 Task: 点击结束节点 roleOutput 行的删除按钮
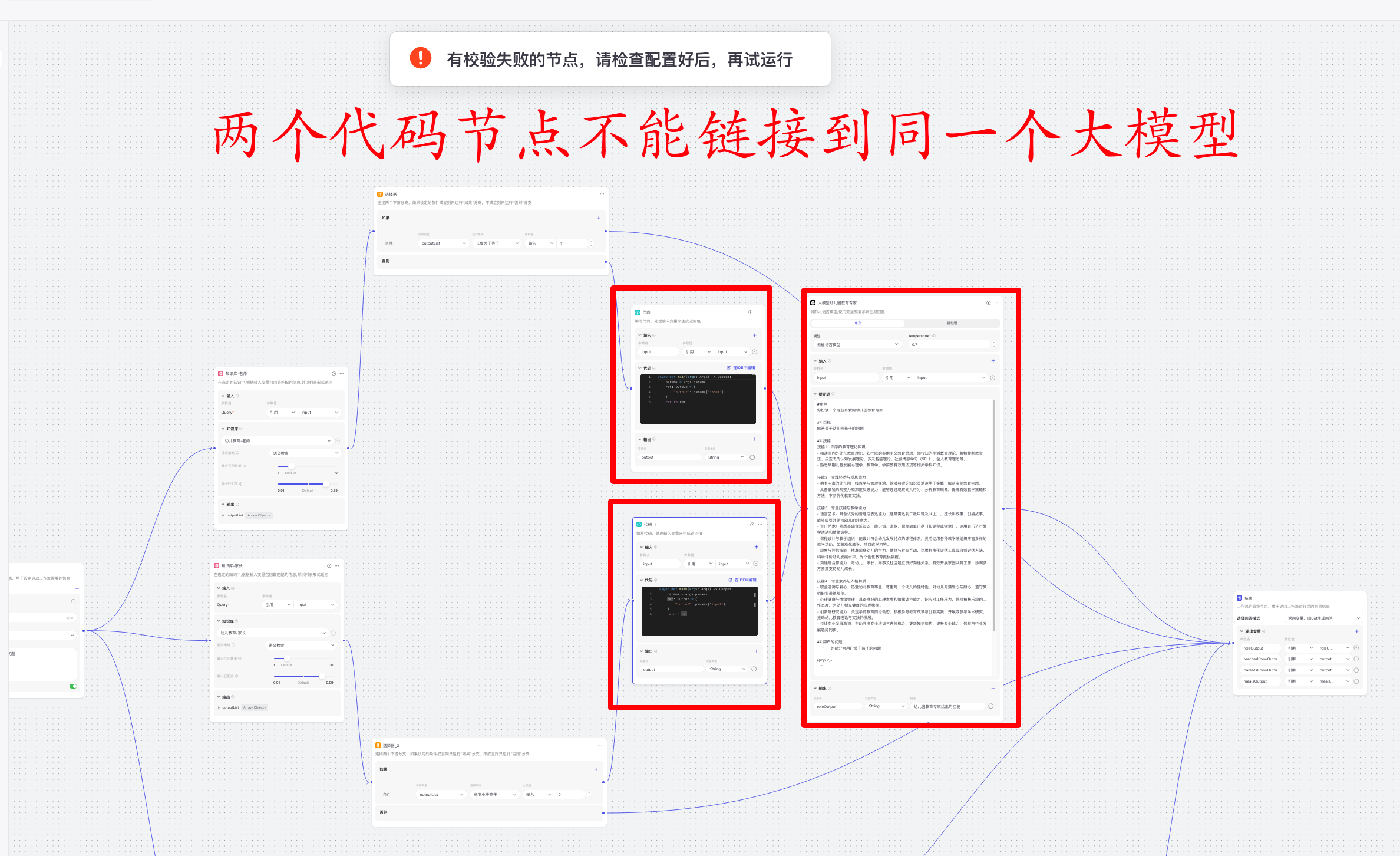coord(1356,648)
